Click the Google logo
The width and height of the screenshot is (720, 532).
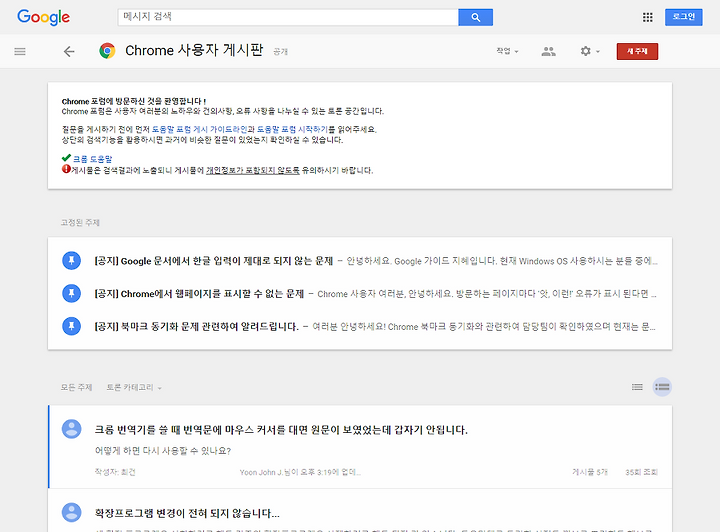click(x=43, y=17)
